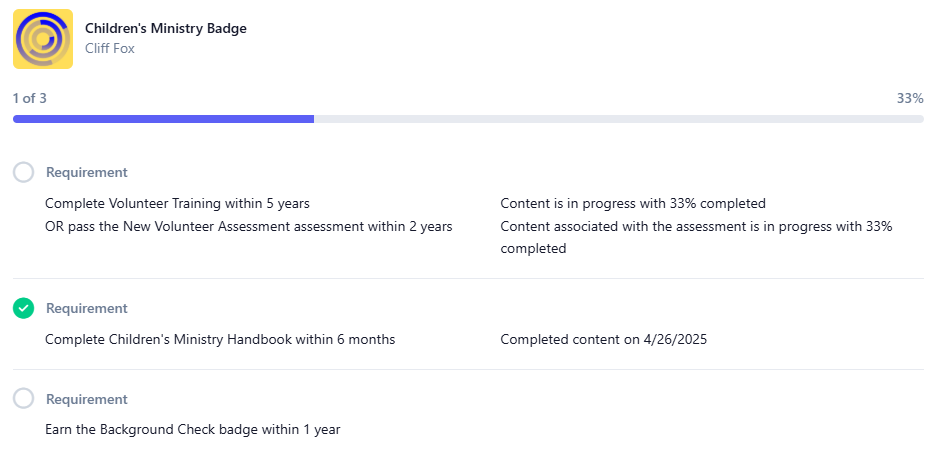Open the Children's Ministry Badge title
Screen dimensions: 933x454
pyautogui.click(x=165, y=28)
